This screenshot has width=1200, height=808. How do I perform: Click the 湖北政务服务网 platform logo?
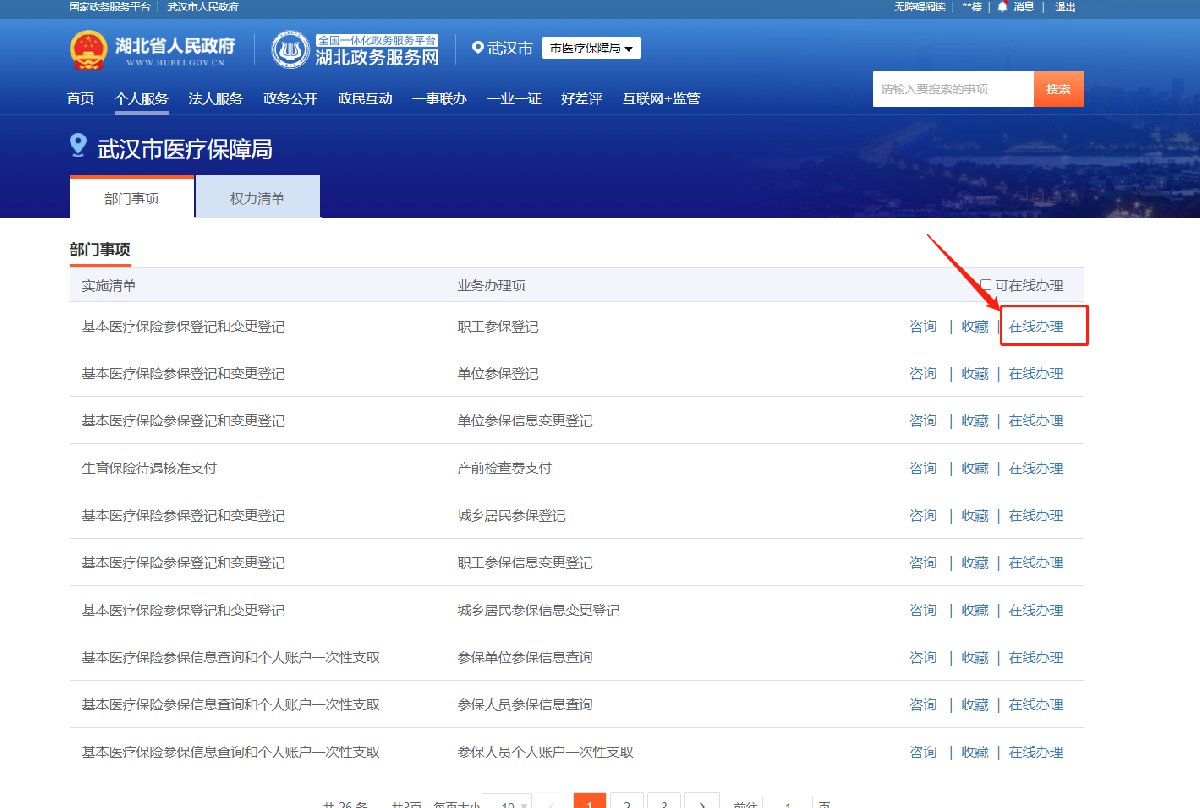[290, 50]
